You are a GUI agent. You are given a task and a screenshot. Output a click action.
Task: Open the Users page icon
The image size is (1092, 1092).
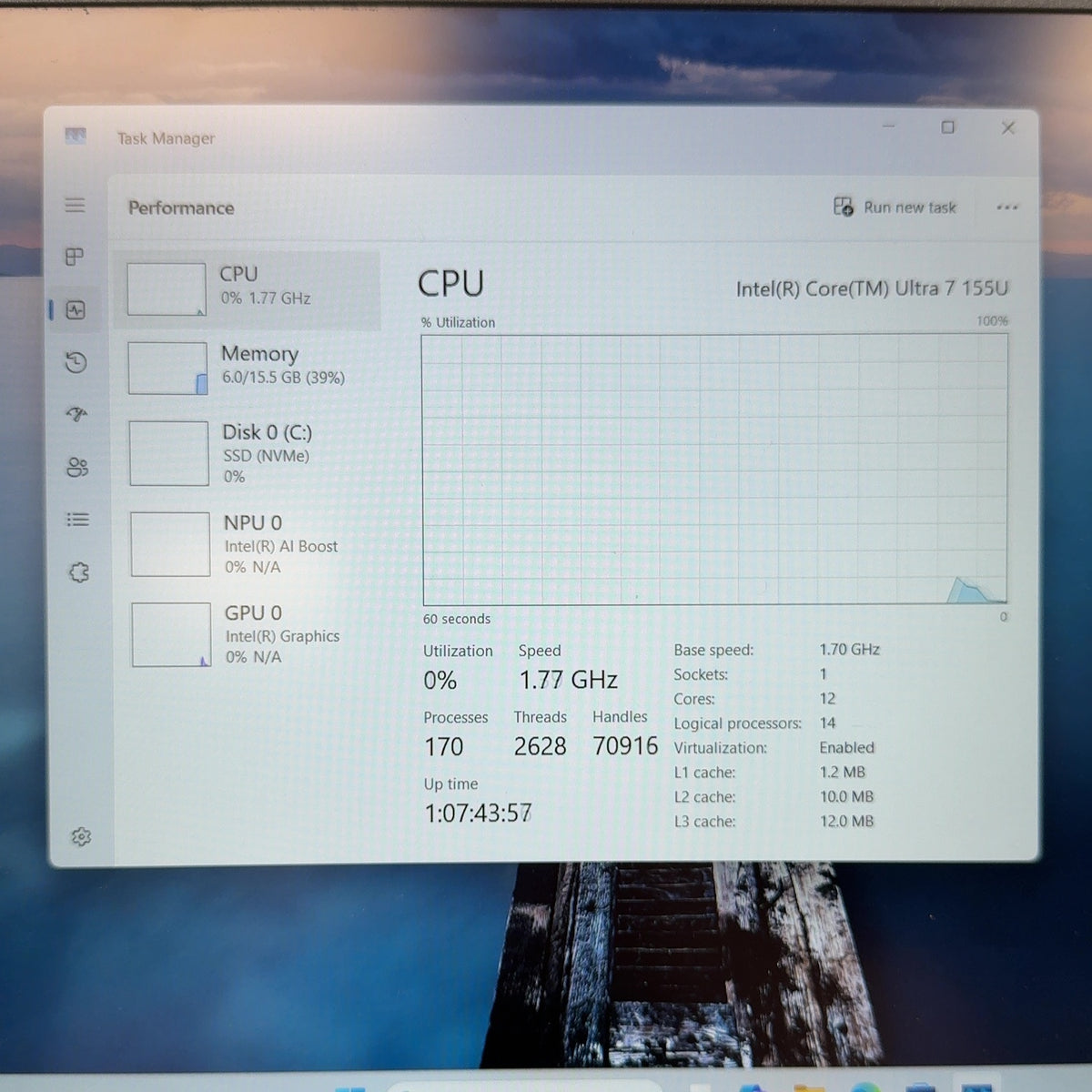point(77,467)
